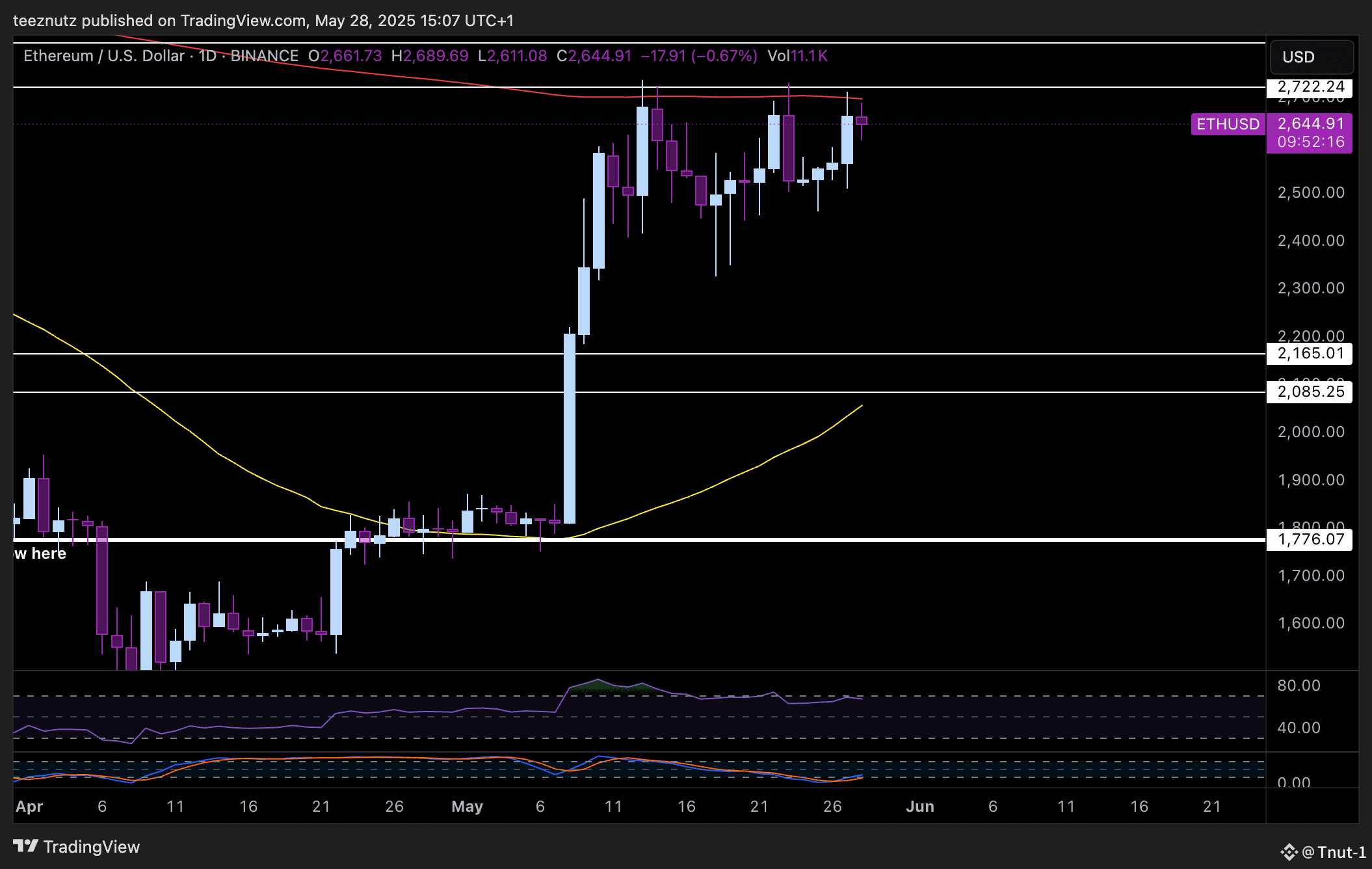Click the @Tnut-1 handle text

1334,852
